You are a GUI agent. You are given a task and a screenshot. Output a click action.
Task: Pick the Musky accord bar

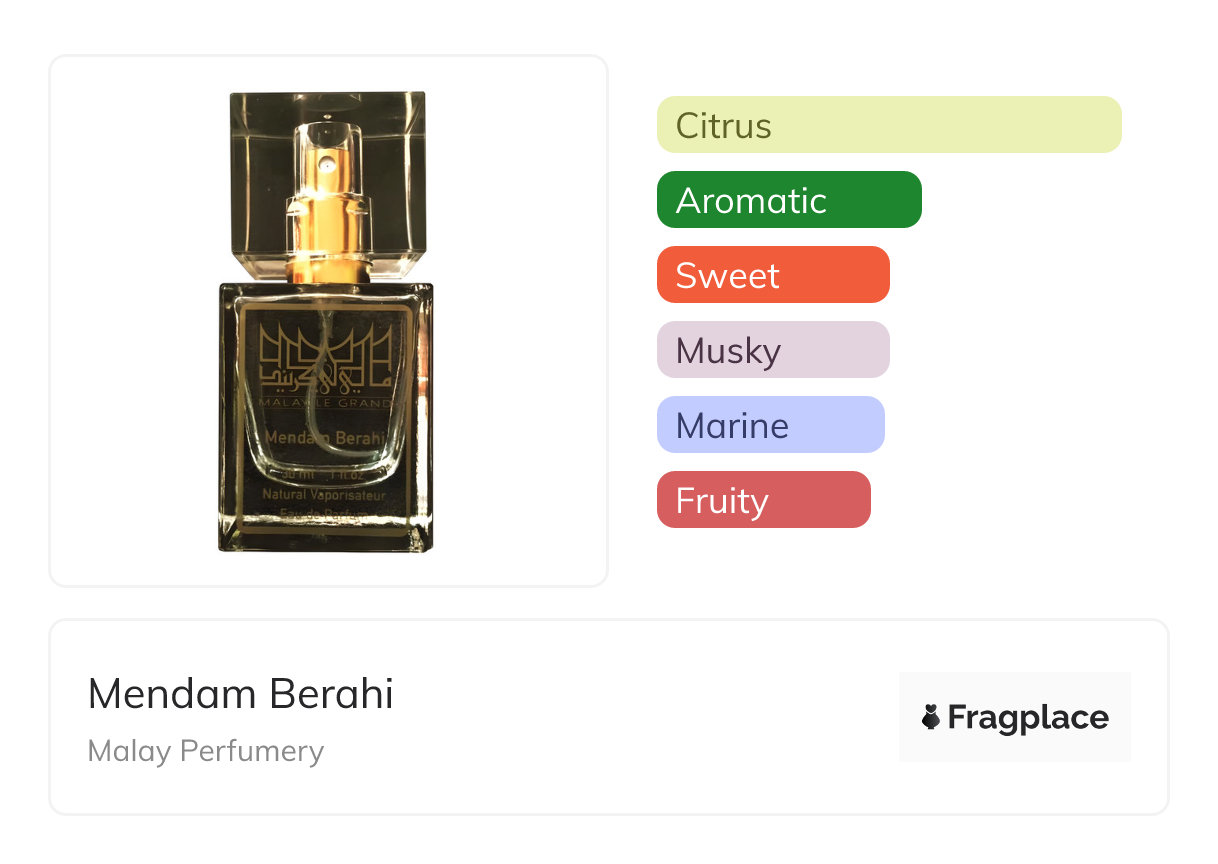coord(773,350)
